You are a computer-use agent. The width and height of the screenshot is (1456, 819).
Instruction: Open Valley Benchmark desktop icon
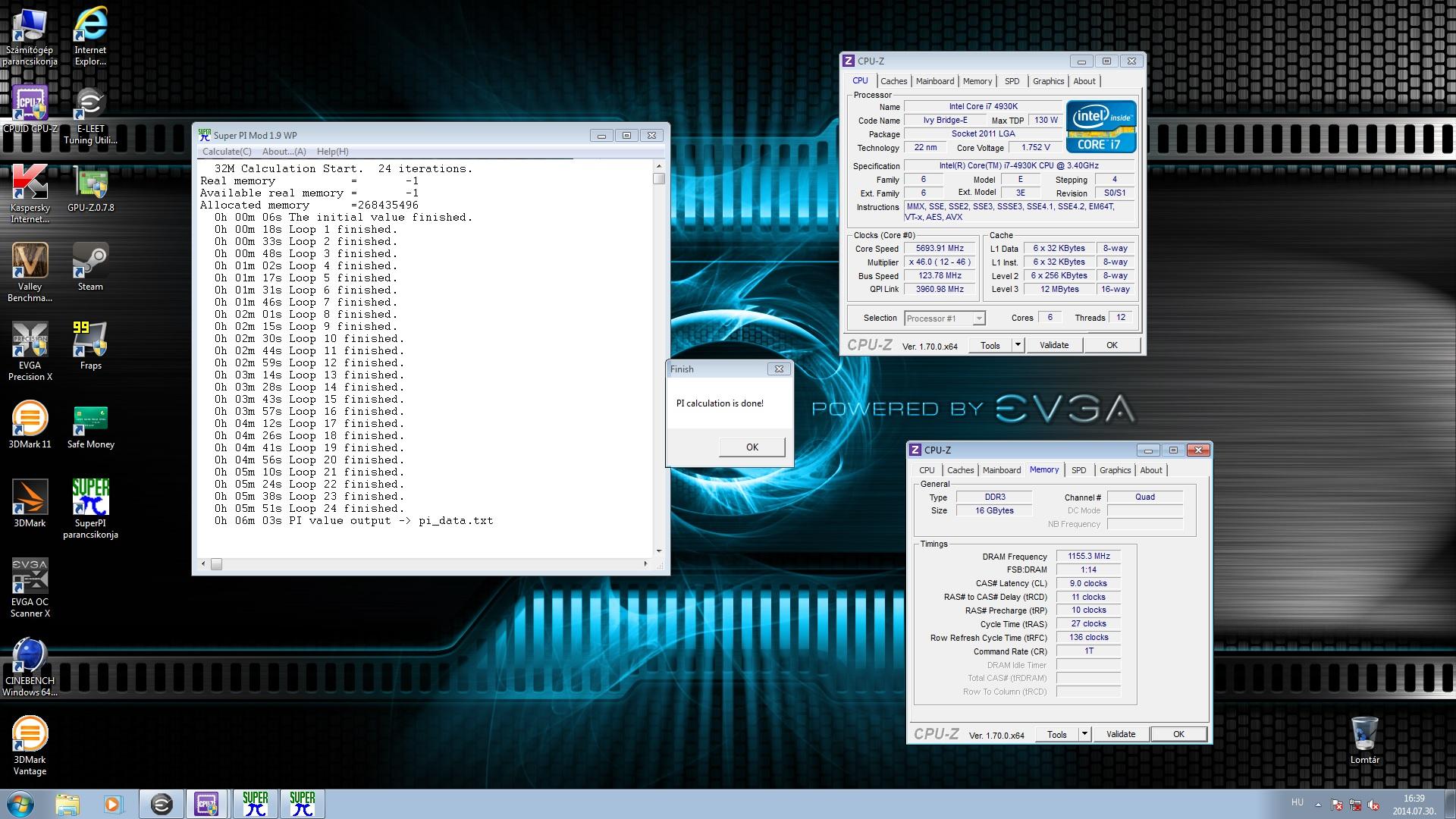[x=30, y=273]
